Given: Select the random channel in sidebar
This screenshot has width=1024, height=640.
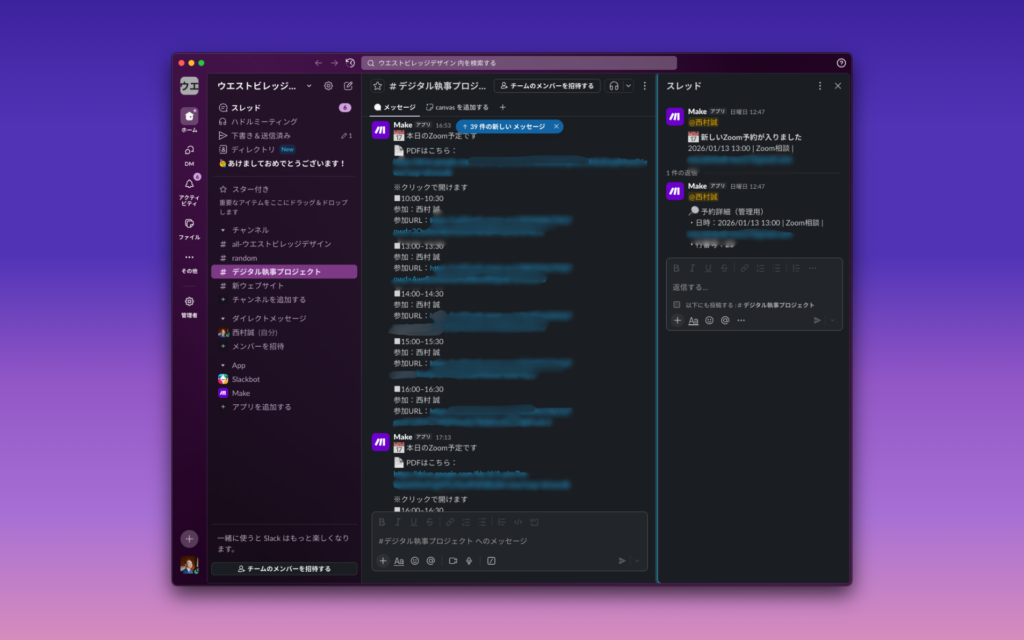Looking at the screenshot, I should 244,258.
